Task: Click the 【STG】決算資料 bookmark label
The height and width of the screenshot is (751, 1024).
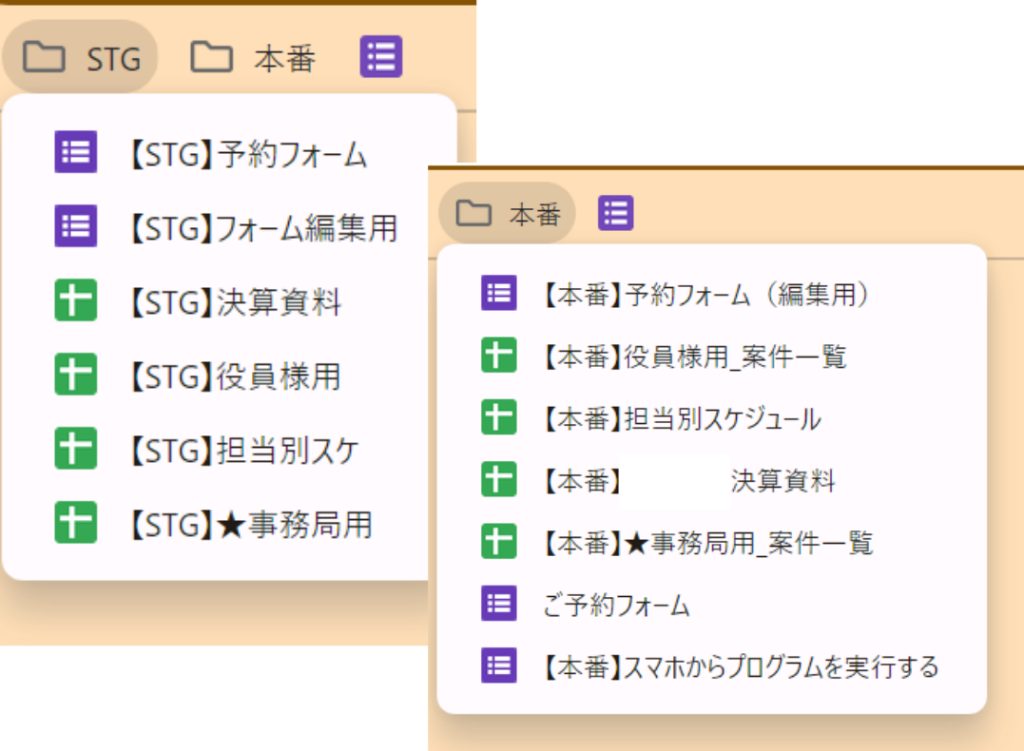Action: [234, 301]
